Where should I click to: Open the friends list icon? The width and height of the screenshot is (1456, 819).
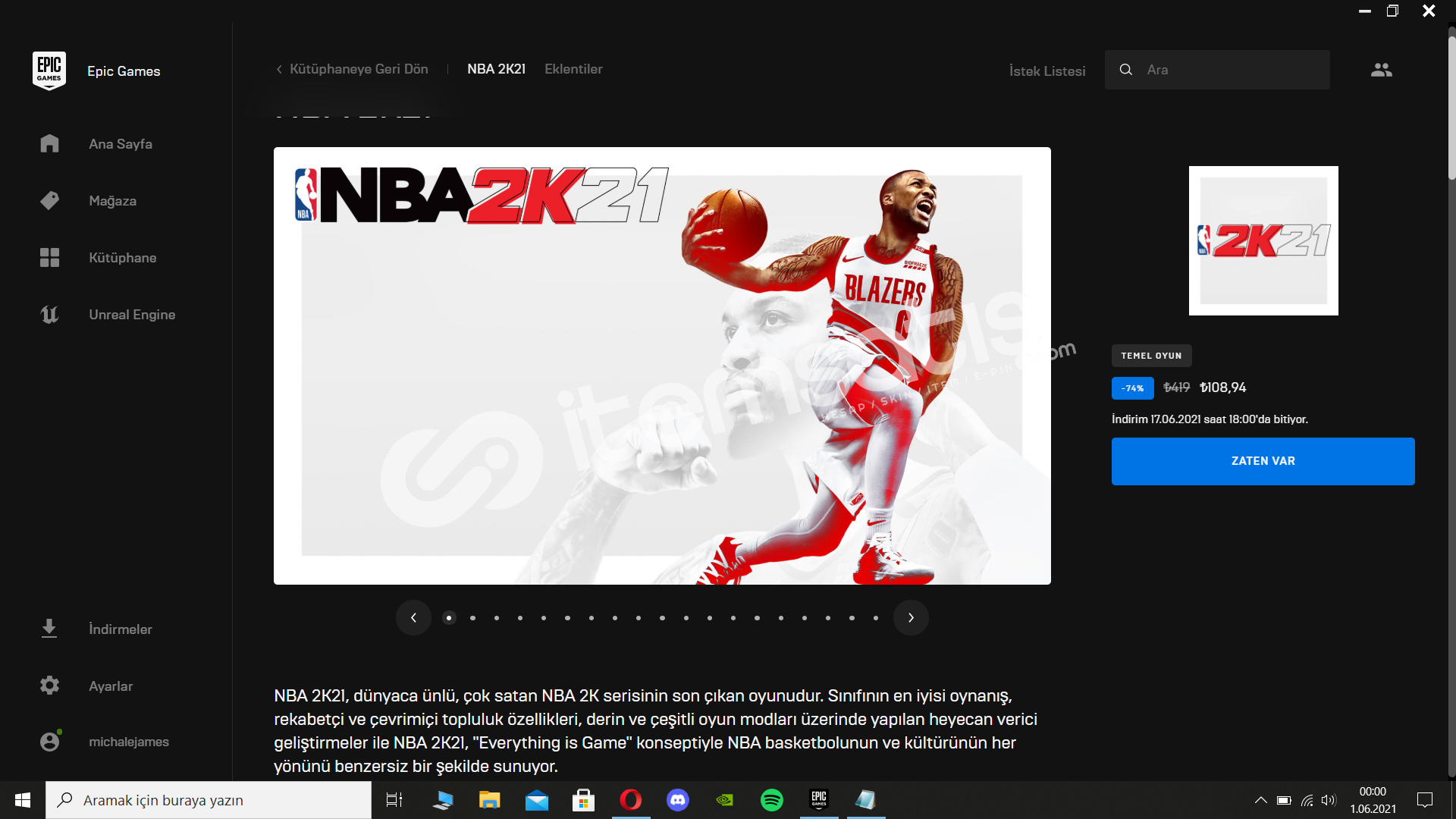coord(1382,70)
